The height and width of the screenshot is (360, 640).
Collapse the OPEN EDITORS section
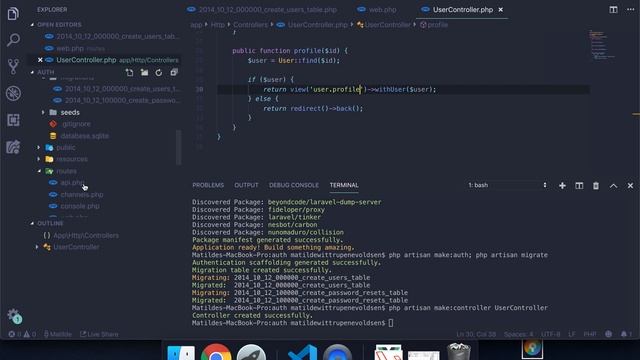pyautogui.click(x=59, y=24)
